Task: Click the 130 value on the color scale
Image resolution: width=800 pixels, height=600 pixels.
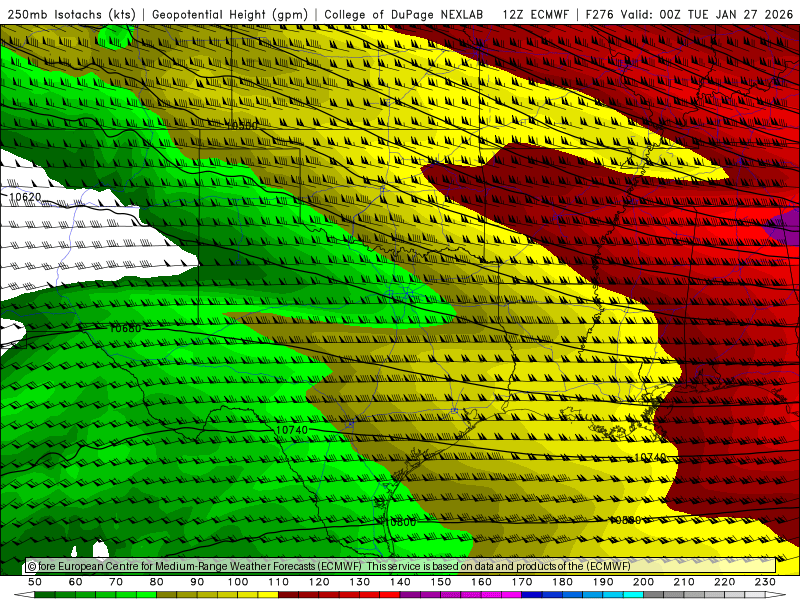Action: coord(360,582)
